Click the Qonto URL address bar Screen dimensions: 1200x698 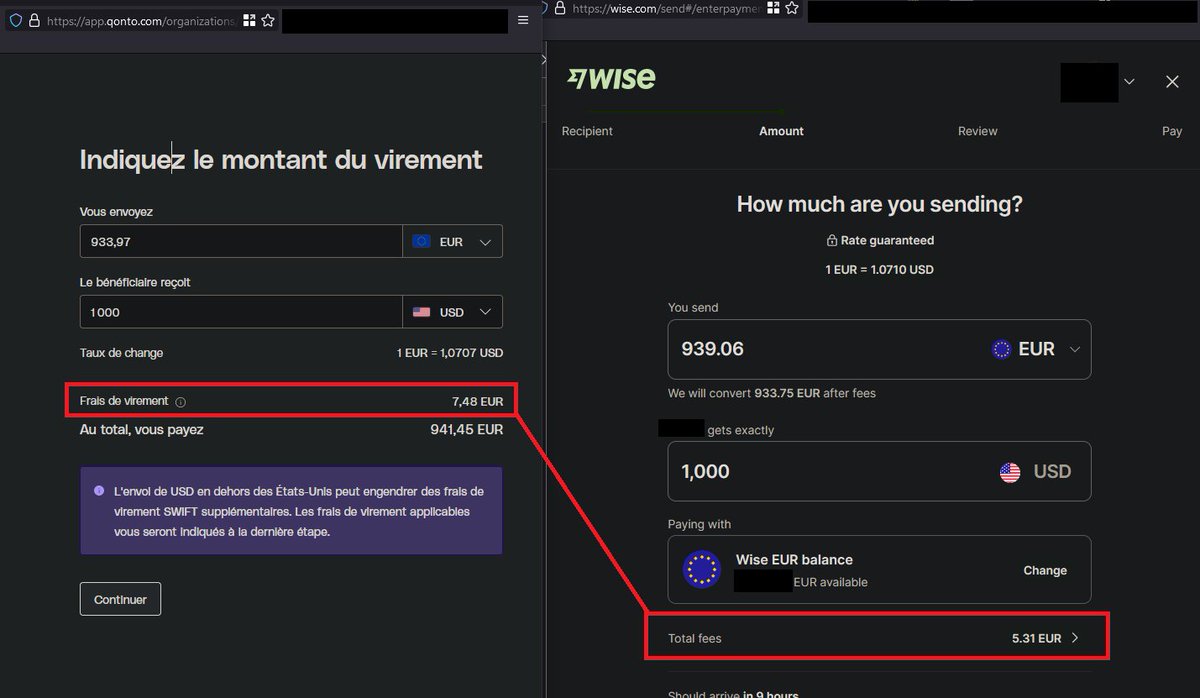point(140,20)
